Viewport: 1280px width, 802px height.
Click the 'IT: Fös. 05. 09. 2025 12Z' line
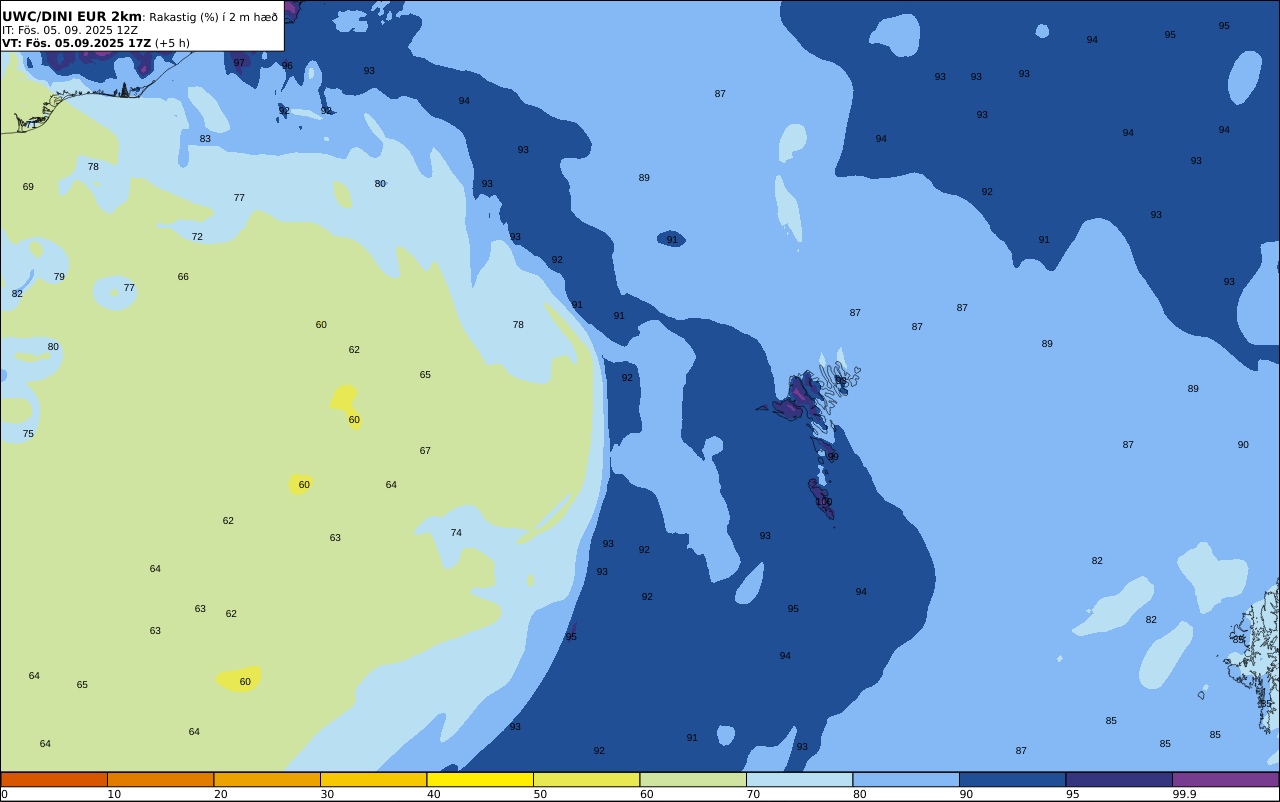click(x=70, y=30)
